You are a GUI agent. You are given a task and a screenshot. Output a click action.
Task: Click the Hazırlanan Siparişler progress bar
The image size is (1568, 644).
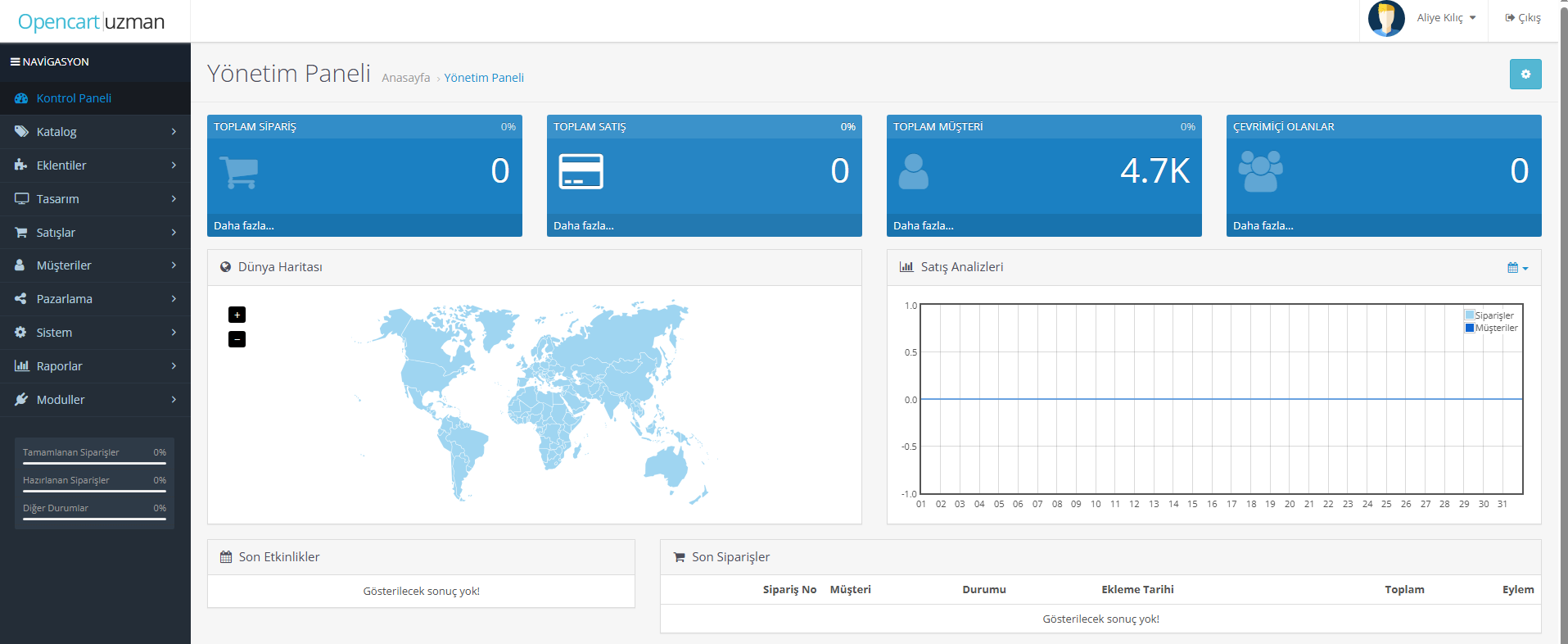(x=94, y=491)
